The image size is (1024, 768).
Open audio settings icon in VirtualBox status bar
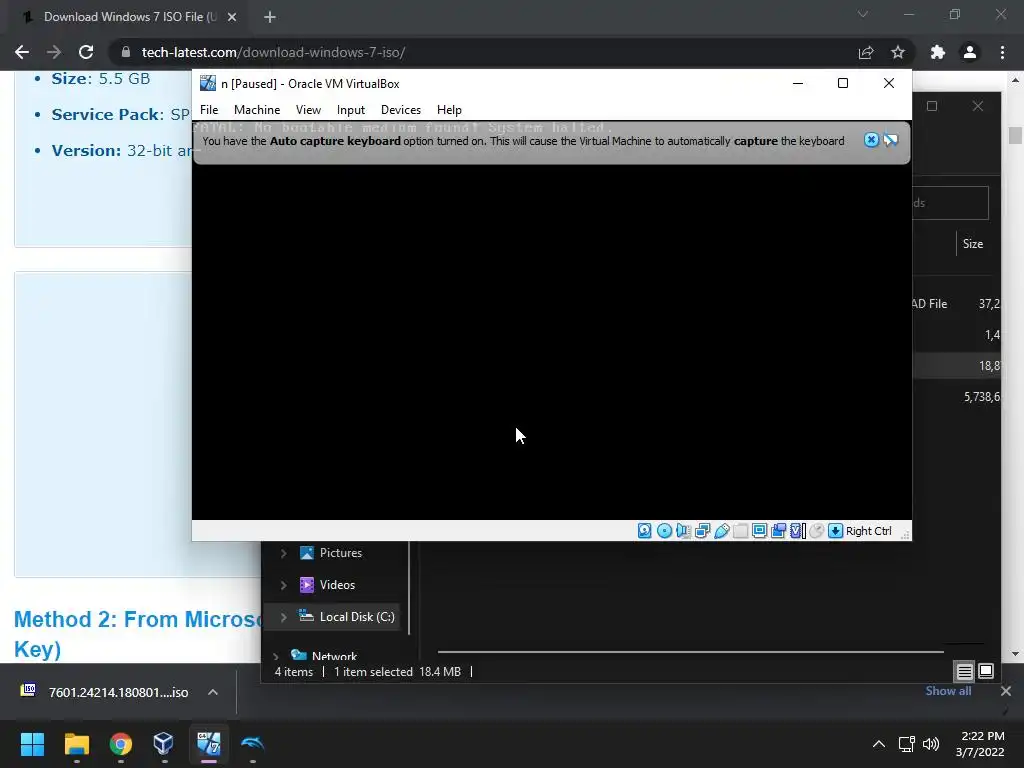coord(683,531)
